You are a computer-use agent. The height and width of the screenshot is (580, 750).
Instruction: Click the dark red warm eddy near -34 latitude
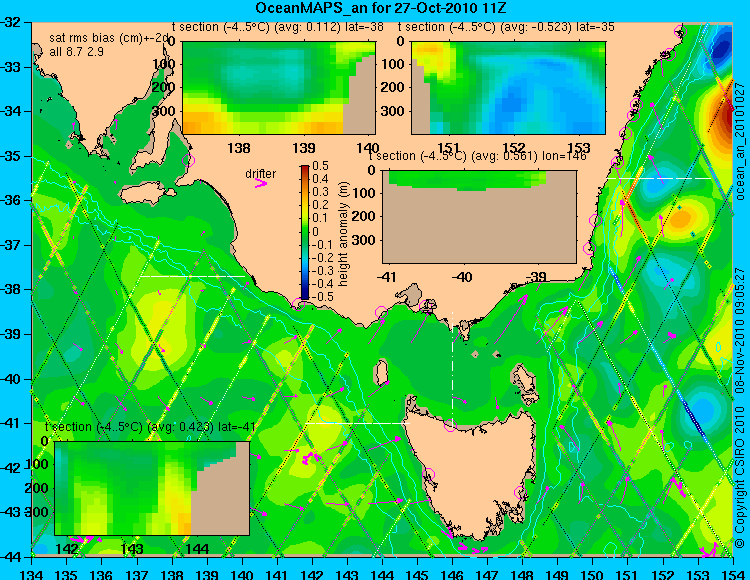pyautogui.click(x=725, y=117)
